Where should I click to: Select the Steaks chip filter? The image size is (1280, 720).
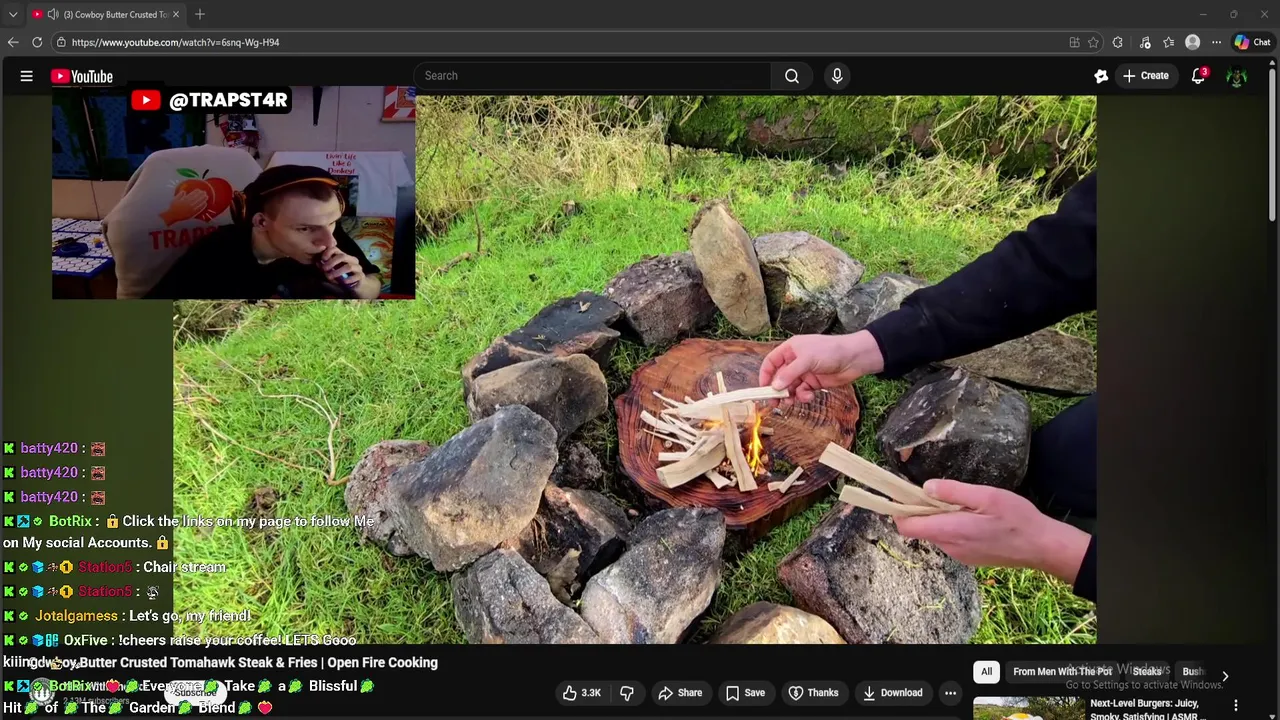pyautogui.click(x=1147, y=672)
